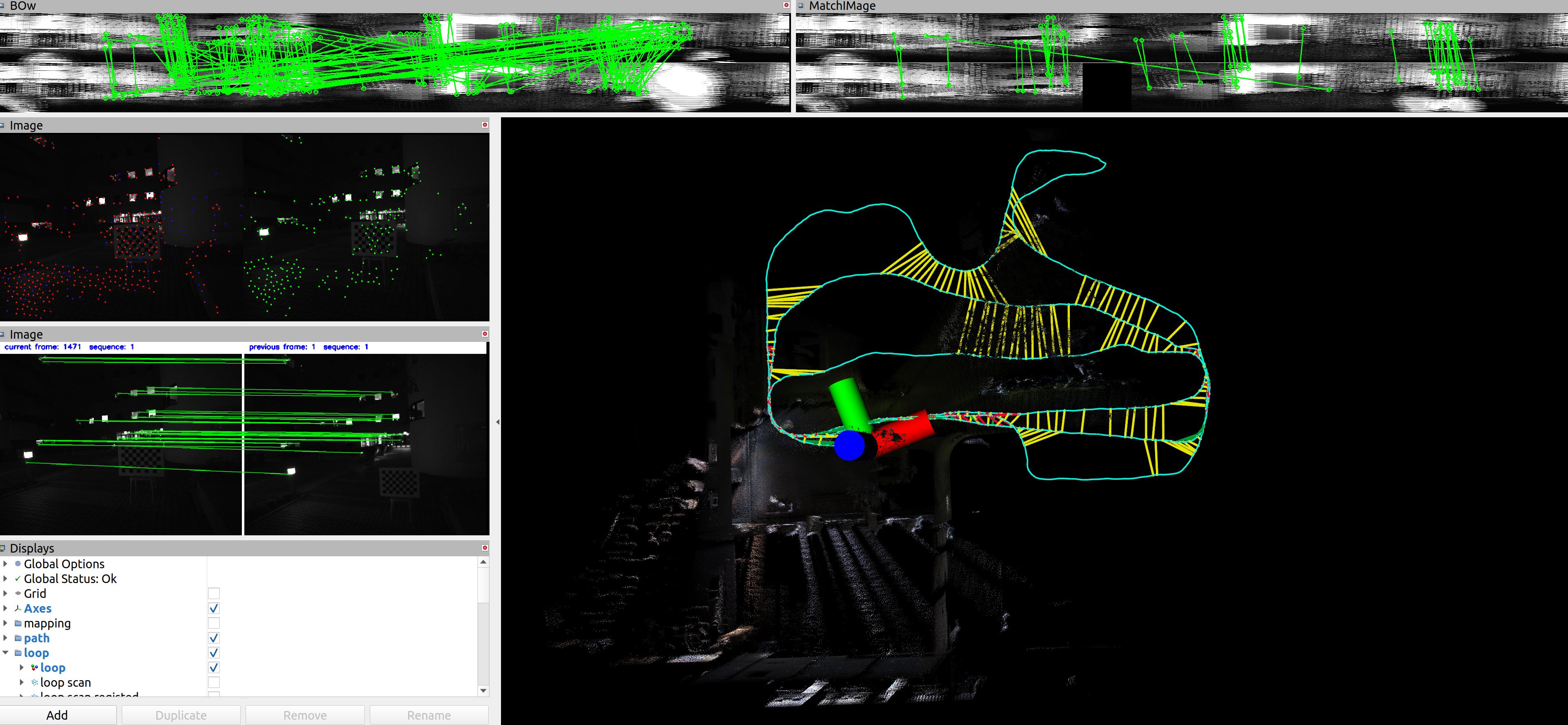
Task: Click the Global Options gear icon
Action: [x=18, y=564]
